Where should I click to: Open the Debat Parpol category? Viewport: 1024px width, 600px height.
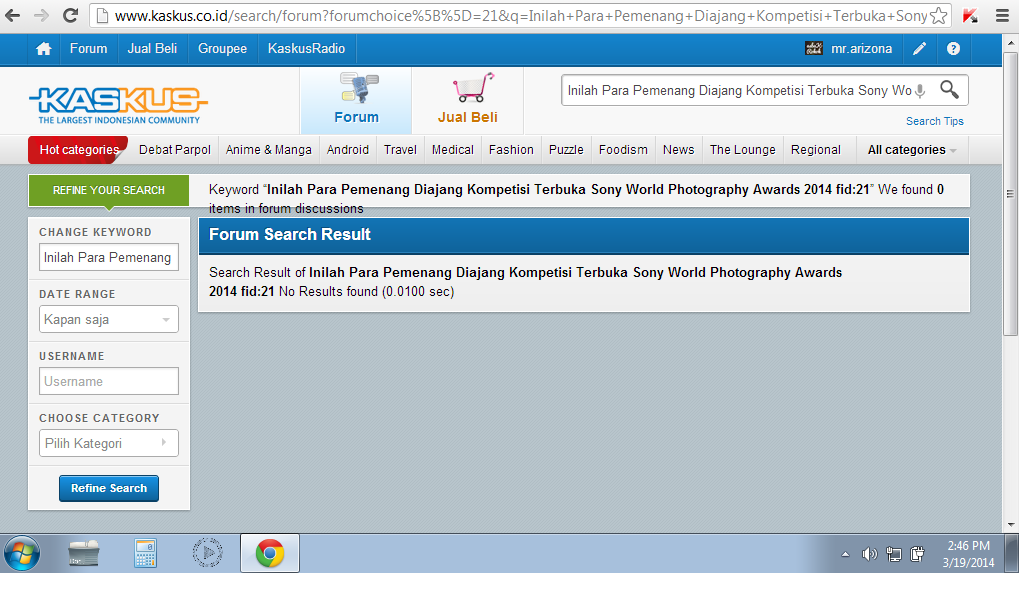(175, 150)
